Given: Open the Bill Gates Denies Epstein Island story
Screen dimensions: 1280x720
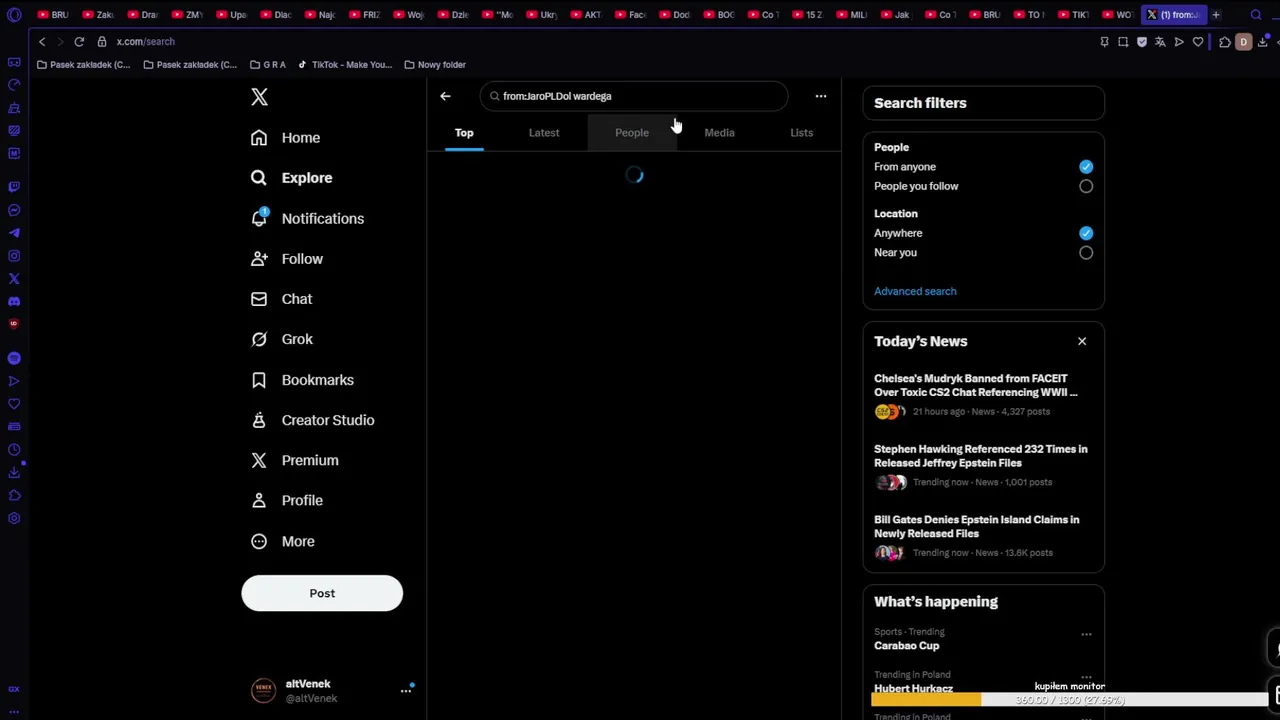Looking at the screenshot, I should (977, 527).
